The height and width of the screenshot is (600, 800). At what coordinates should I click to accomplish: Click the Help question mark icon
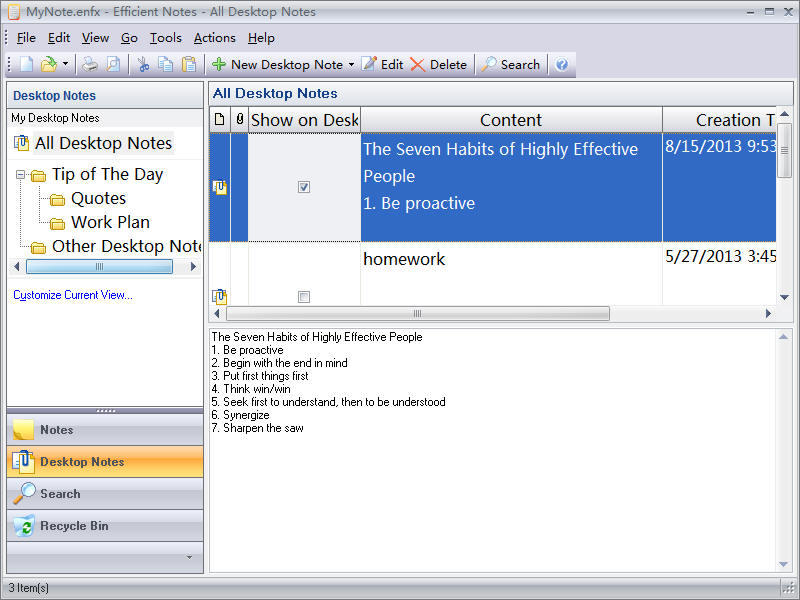pyautogui.click(x=562, y=64)
